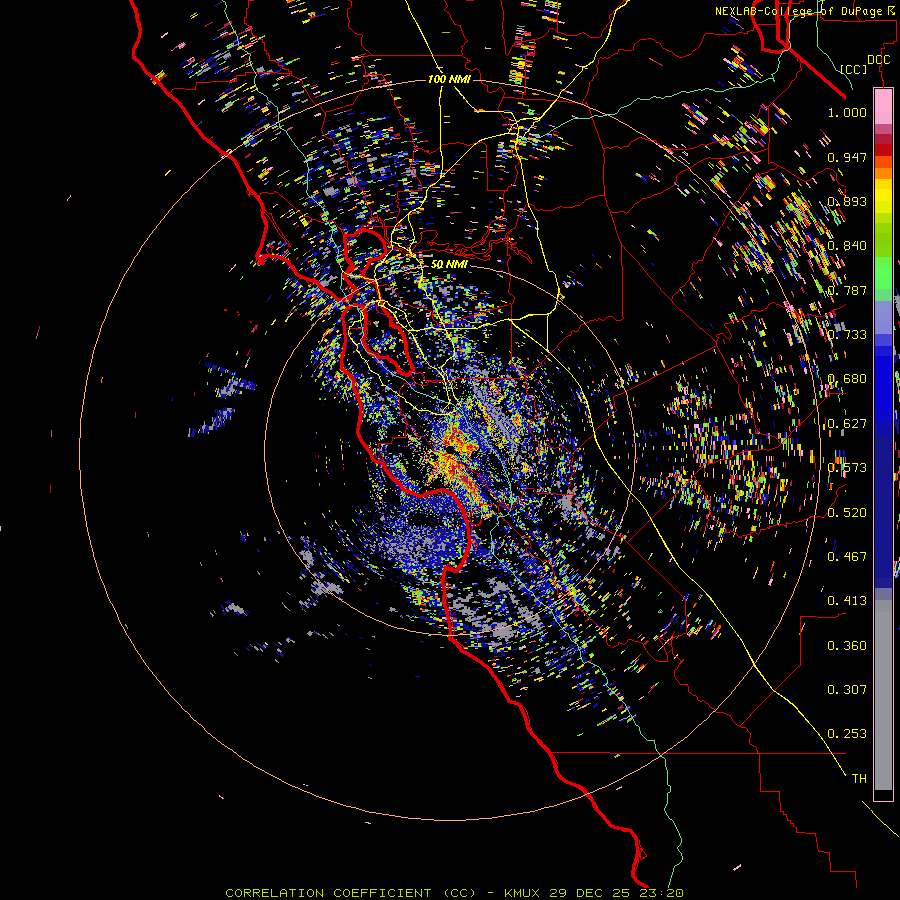This screenshot has width=900, height=900.
Task: Click the 50 NMI range ring label
Action: (449, 264)
